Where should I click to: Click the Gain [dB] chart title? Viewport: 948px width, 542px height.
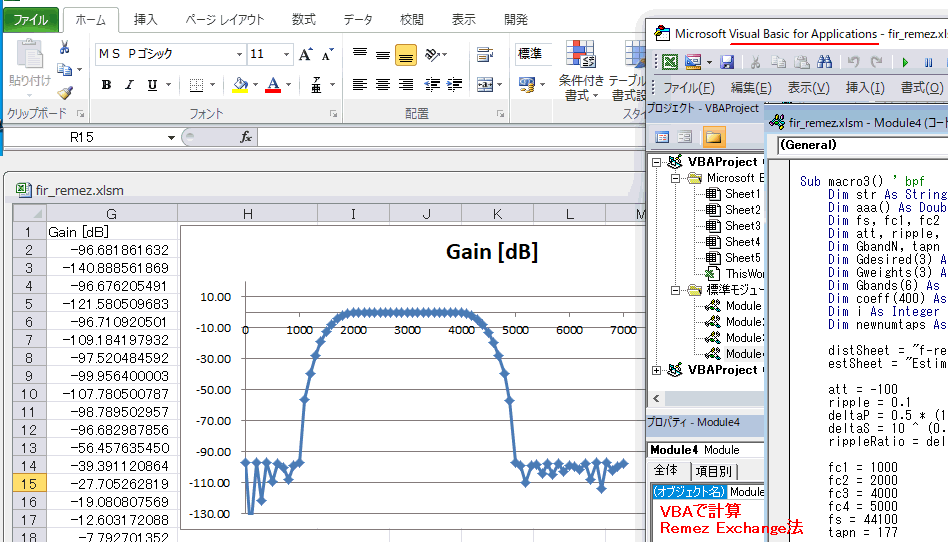(492, 252)
